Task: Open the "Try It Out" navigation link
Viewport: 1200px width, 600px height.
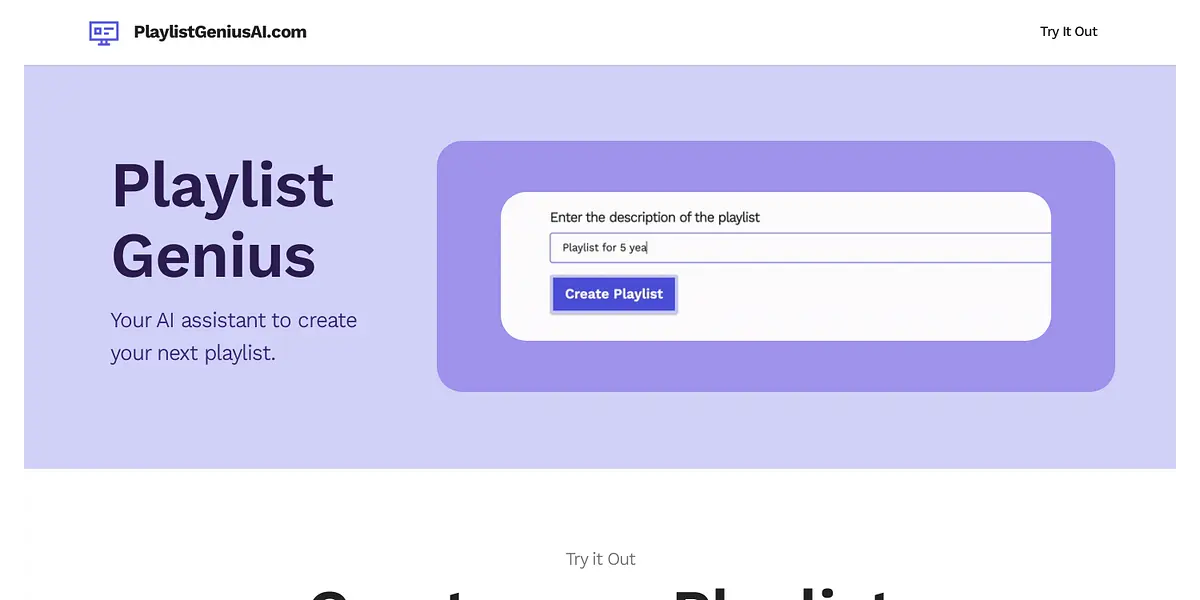Action: 1068,32
